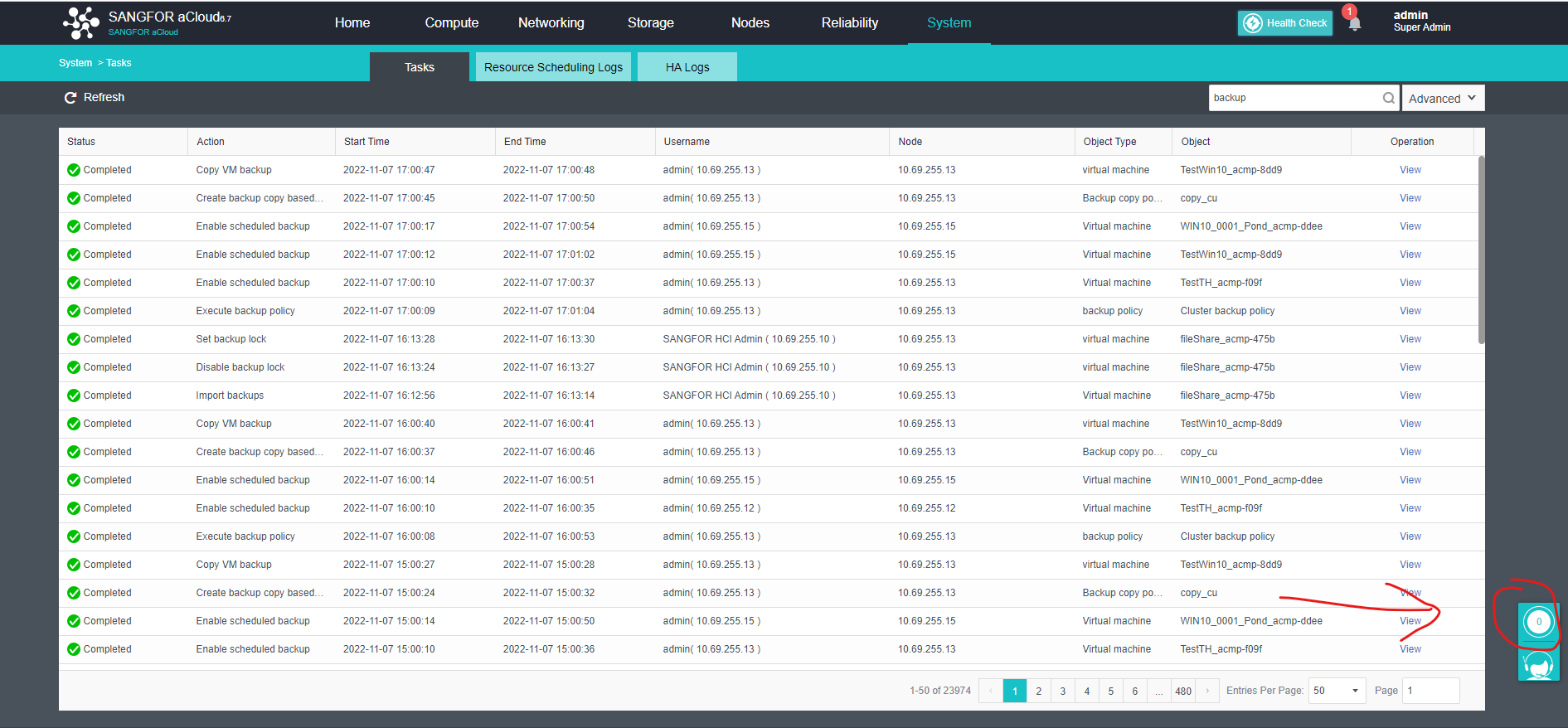This screenshot has width=1568, height=728.
Task: Select Cluster backup policy object at 17:00:09
Action: pyautogui.click(x=1227, y=311)
